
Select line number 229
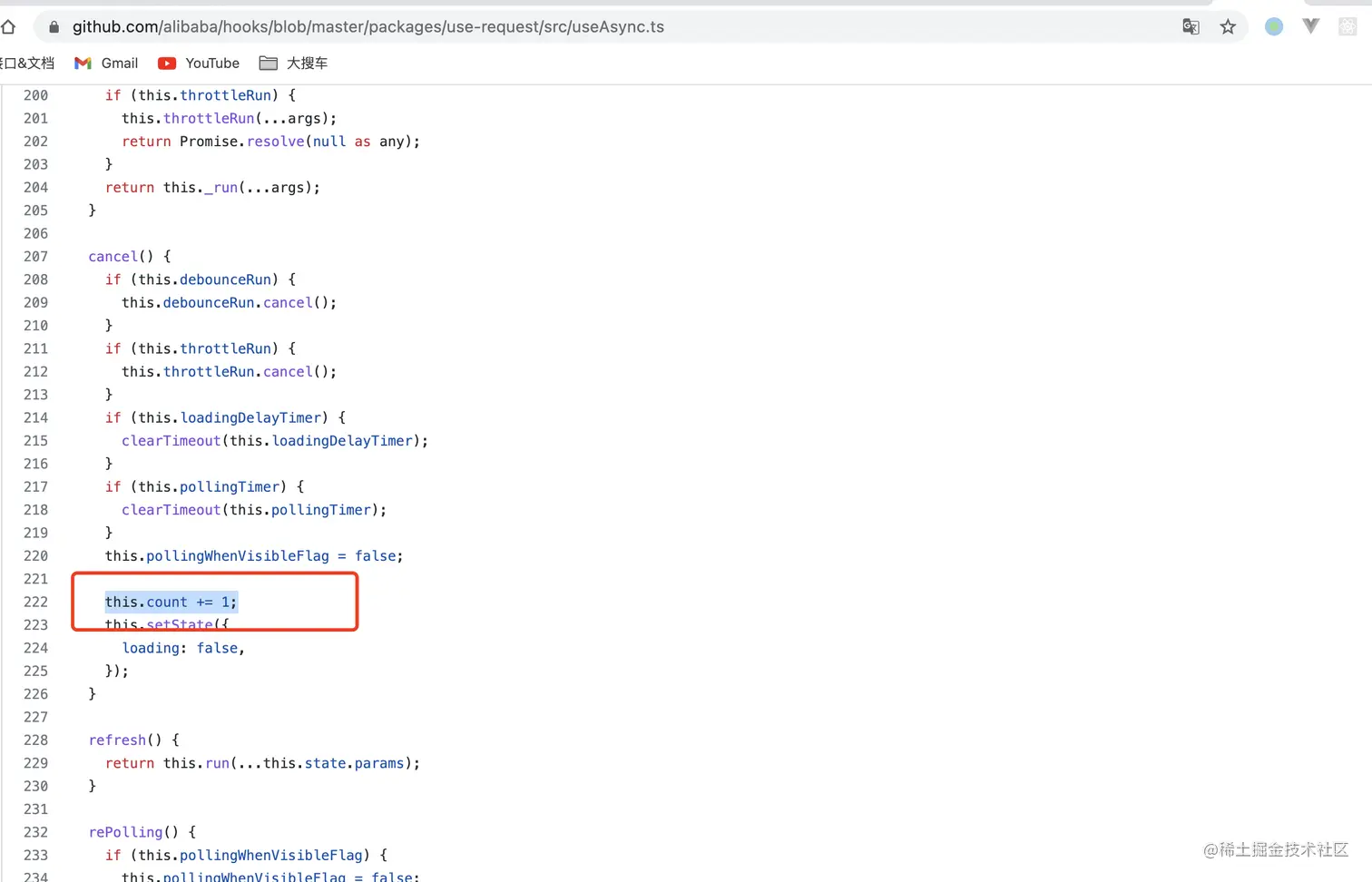pyautogui.click(x=36, y=763)
